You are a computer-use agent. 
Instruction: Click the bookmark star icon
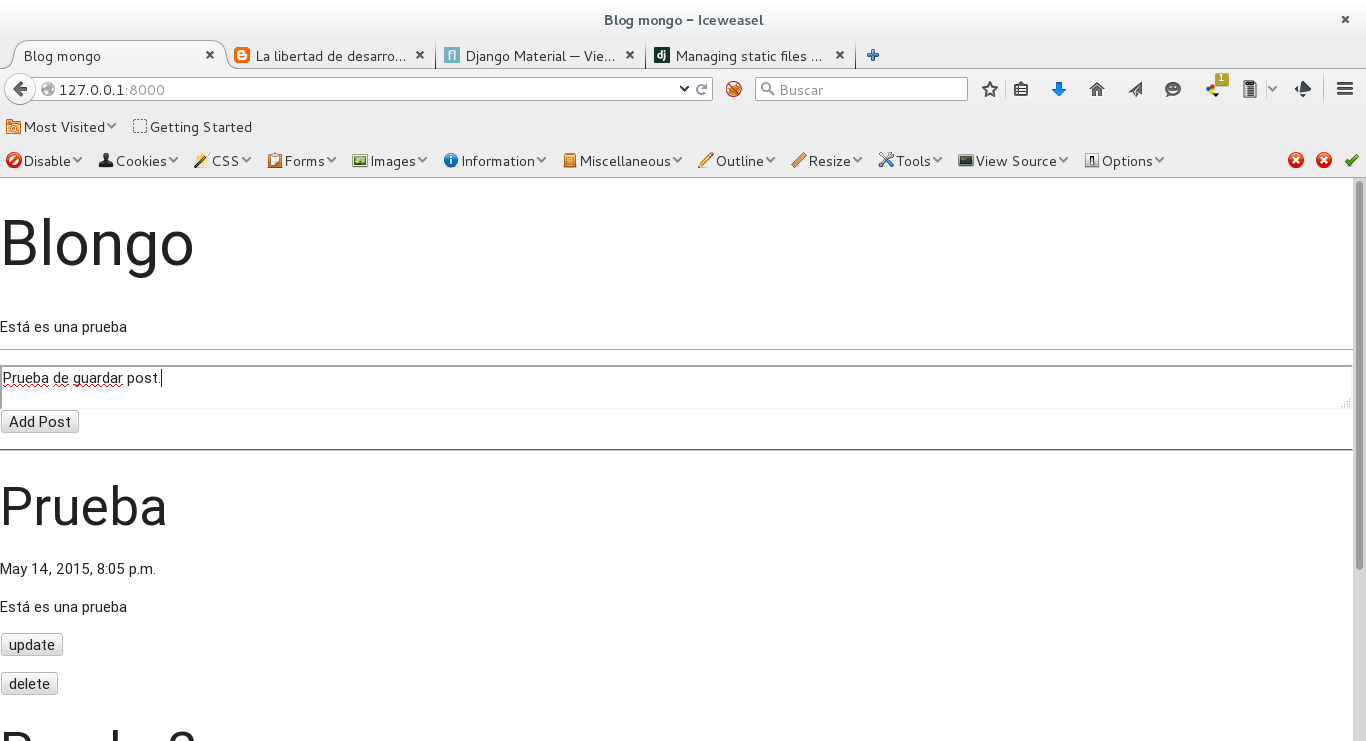click(990, 90)
